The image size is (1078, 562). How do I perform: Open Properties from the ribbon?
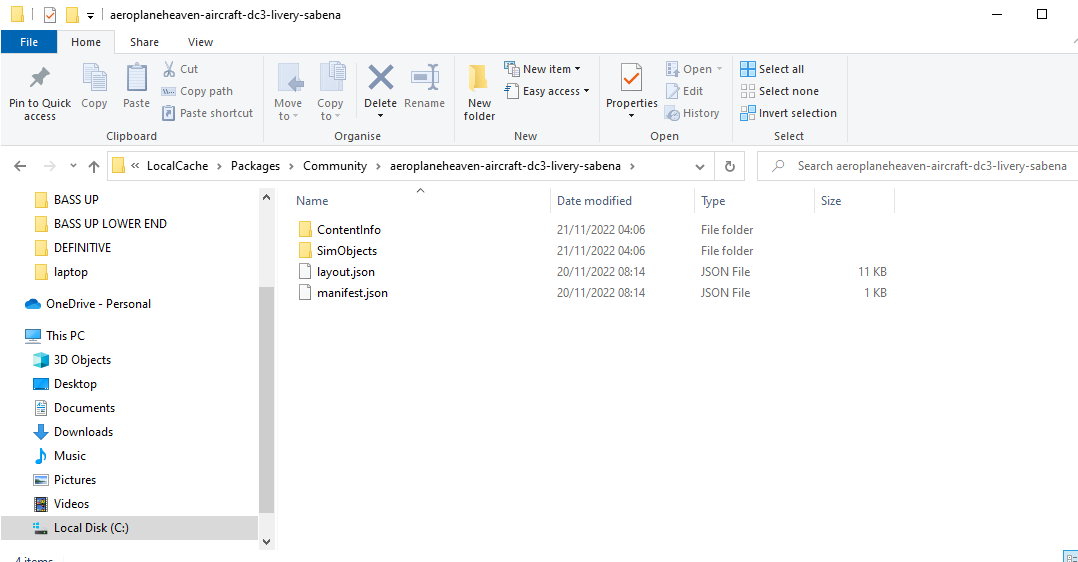coord(631,91)
